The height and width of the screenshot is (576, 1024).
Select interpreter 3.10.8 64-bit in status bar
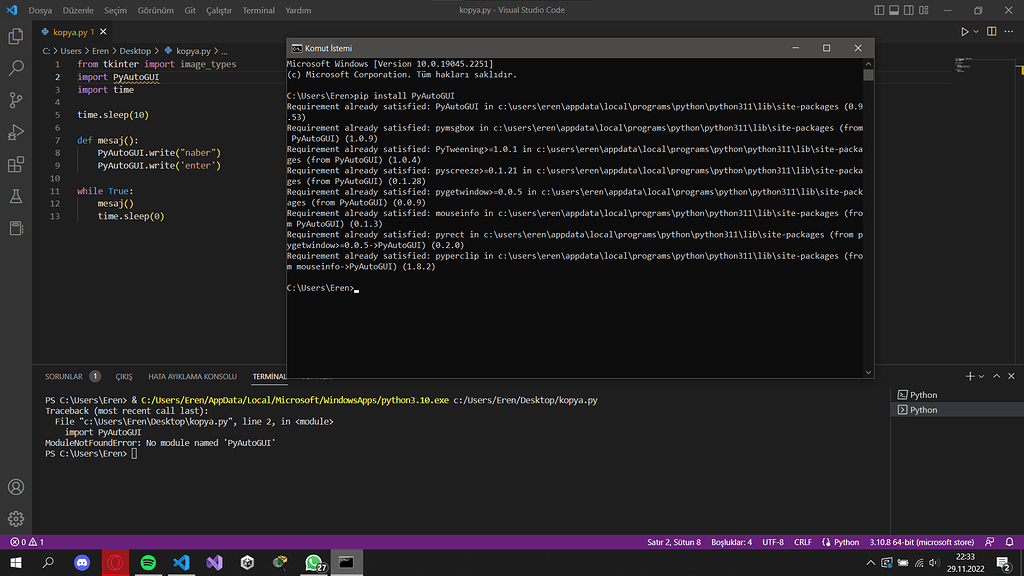coord(921,542)
